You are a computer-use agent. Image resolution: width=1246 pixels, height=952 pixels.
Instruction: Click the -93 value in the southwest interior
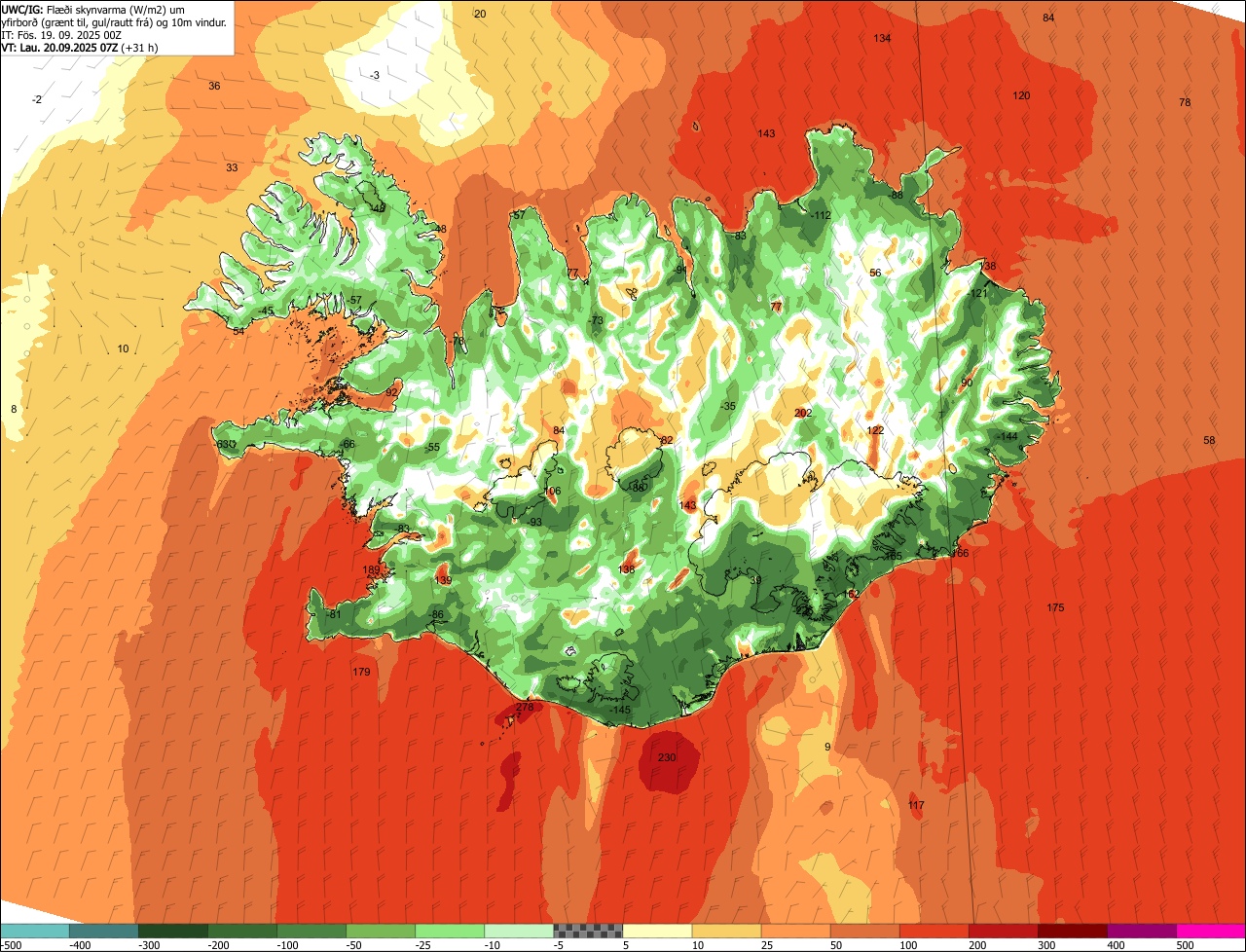[533, 522]
